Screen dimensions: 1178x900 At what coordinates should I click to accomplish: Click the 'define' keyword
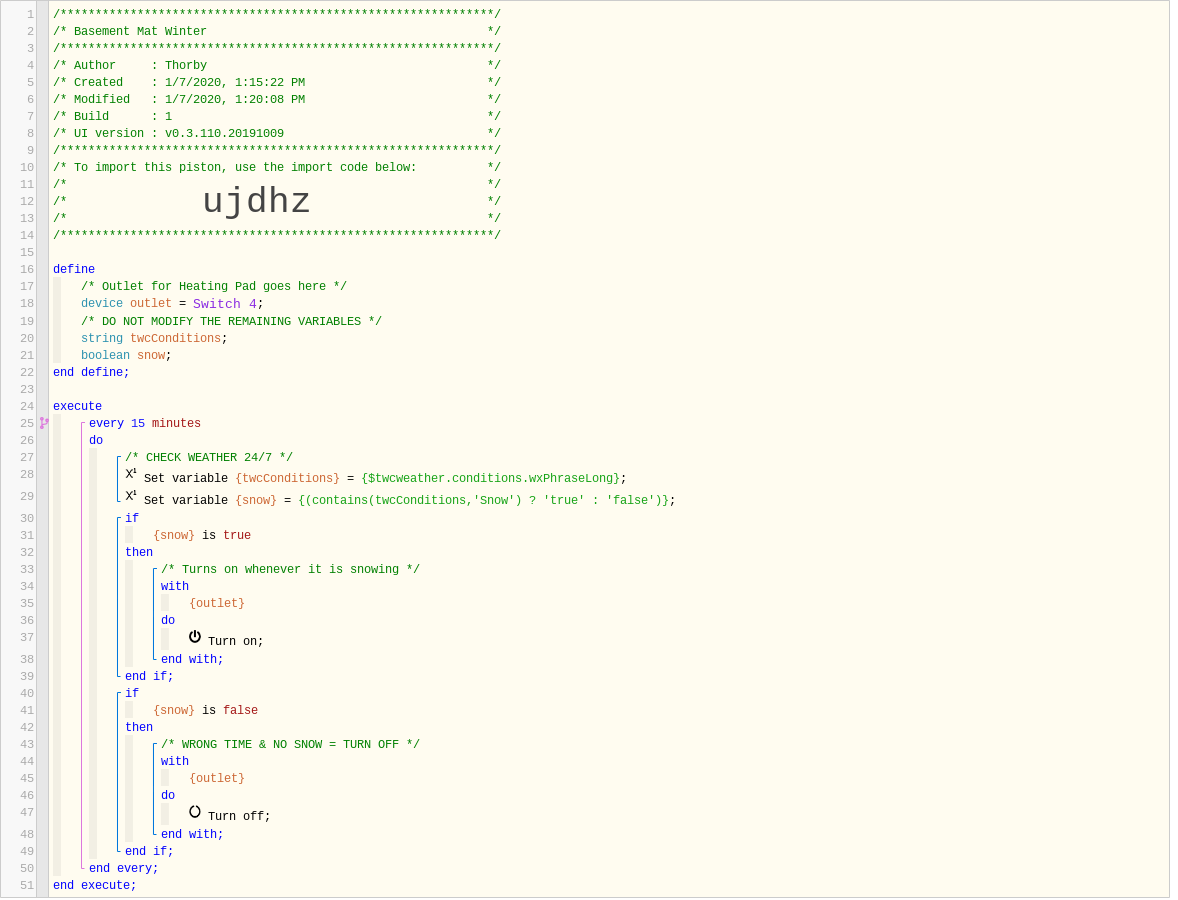click(x=74, y=270)
